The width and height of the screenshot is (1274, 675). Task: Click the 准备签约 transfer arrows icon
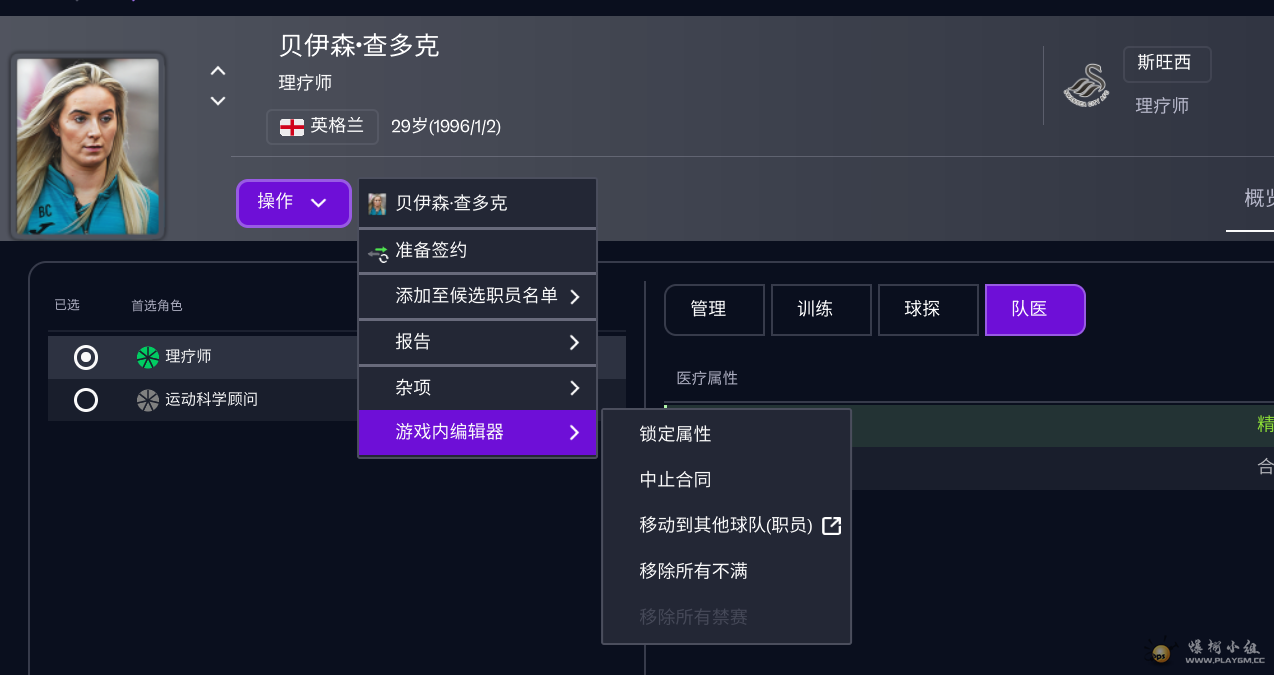[378, 252]
